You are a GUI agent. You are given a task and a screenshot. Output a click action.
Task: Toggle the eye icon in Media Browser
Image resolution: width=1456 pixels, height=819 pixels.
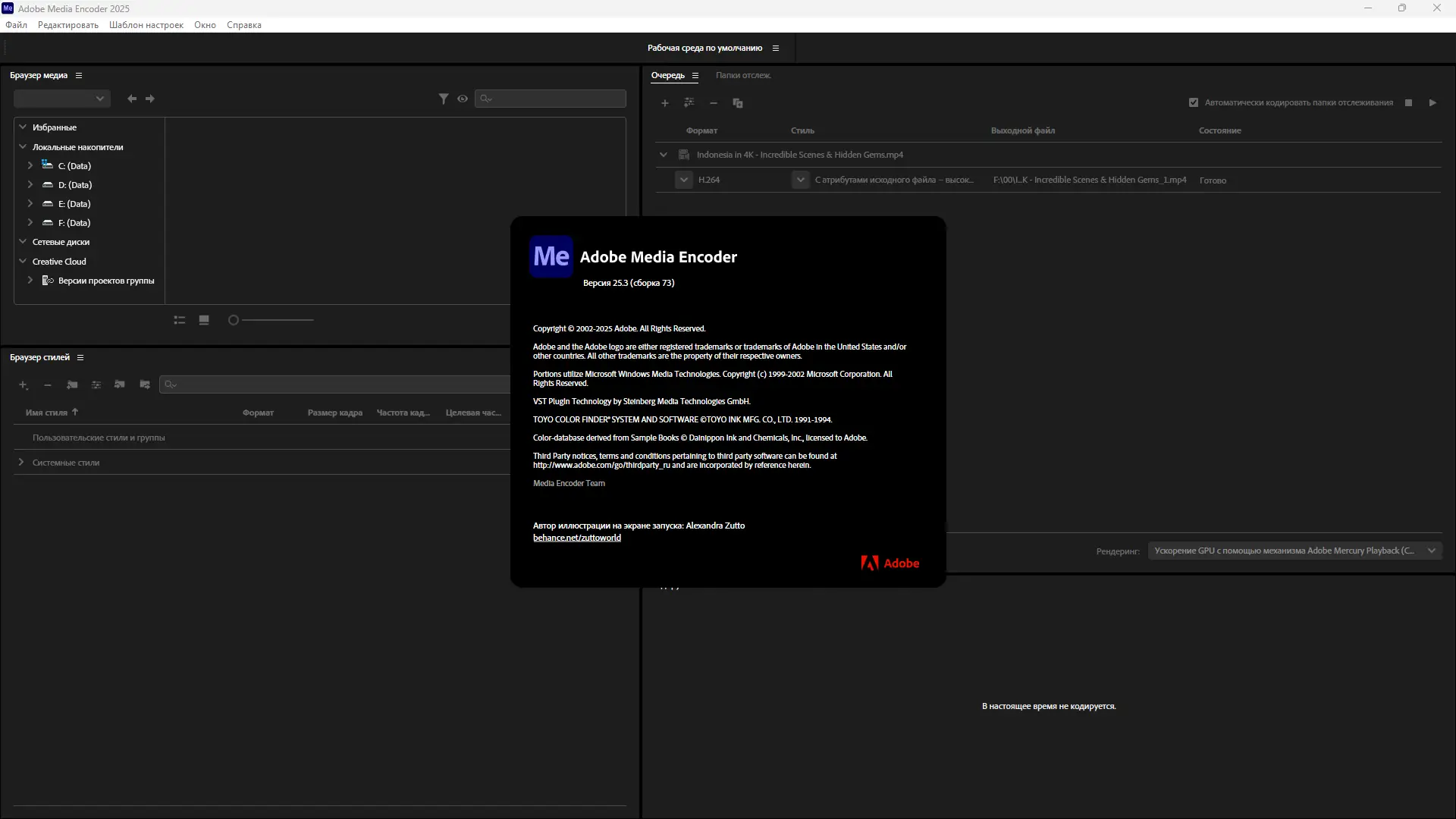click(x=463, y=99)
